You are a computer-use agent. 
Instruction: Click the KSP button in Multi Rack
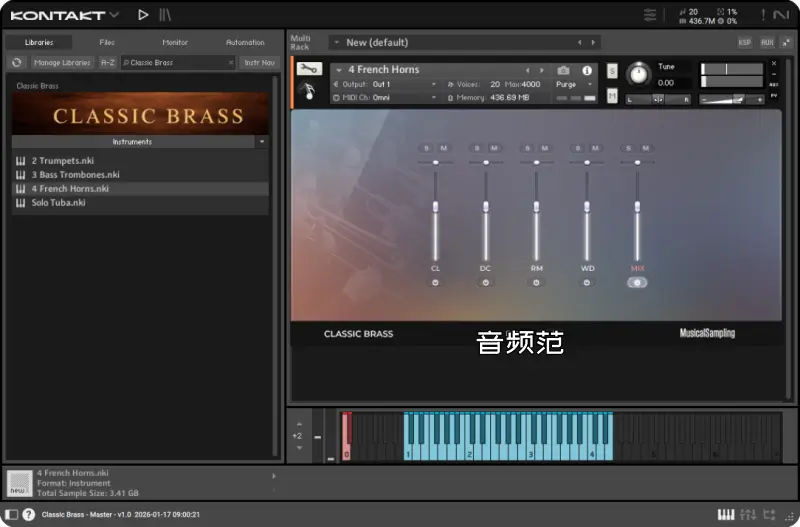744,42
